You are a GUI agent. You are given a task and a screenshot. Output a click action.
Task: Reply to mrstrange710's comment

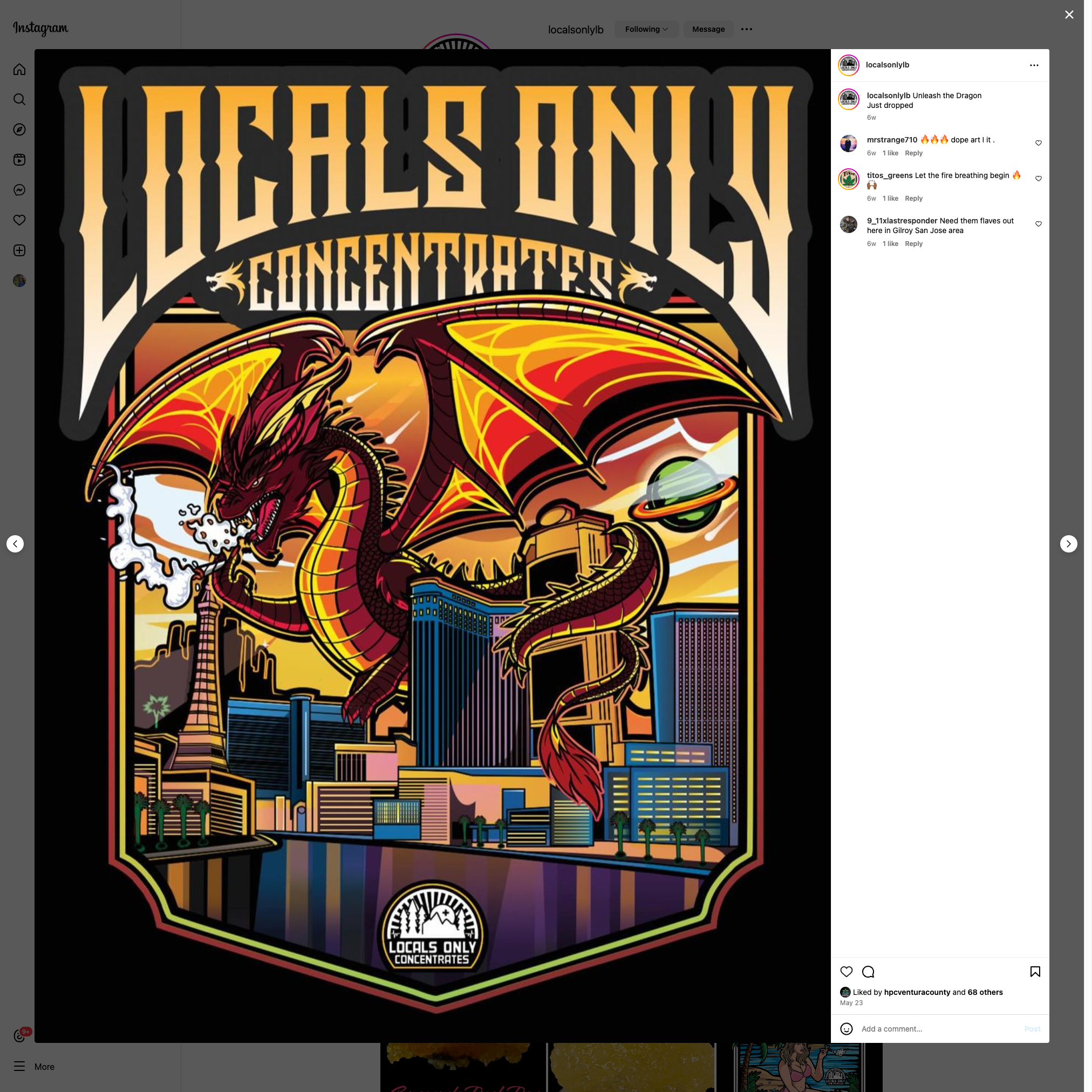coord(913,153)
